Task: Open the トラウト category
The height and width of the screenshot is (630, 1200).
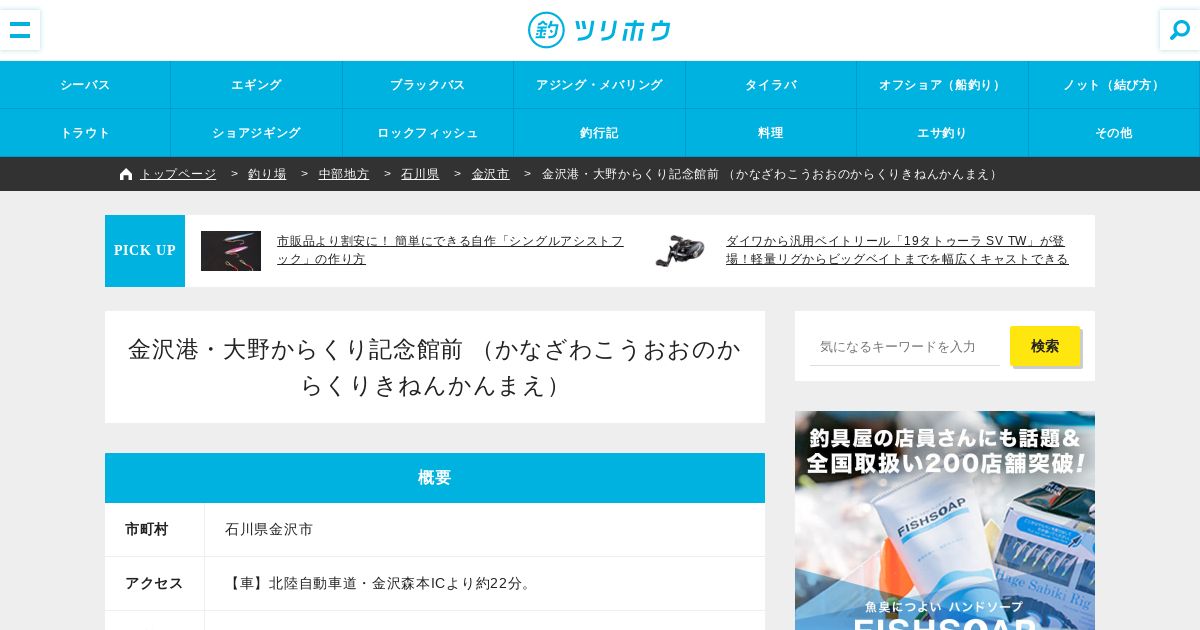Action: [85, 133]
